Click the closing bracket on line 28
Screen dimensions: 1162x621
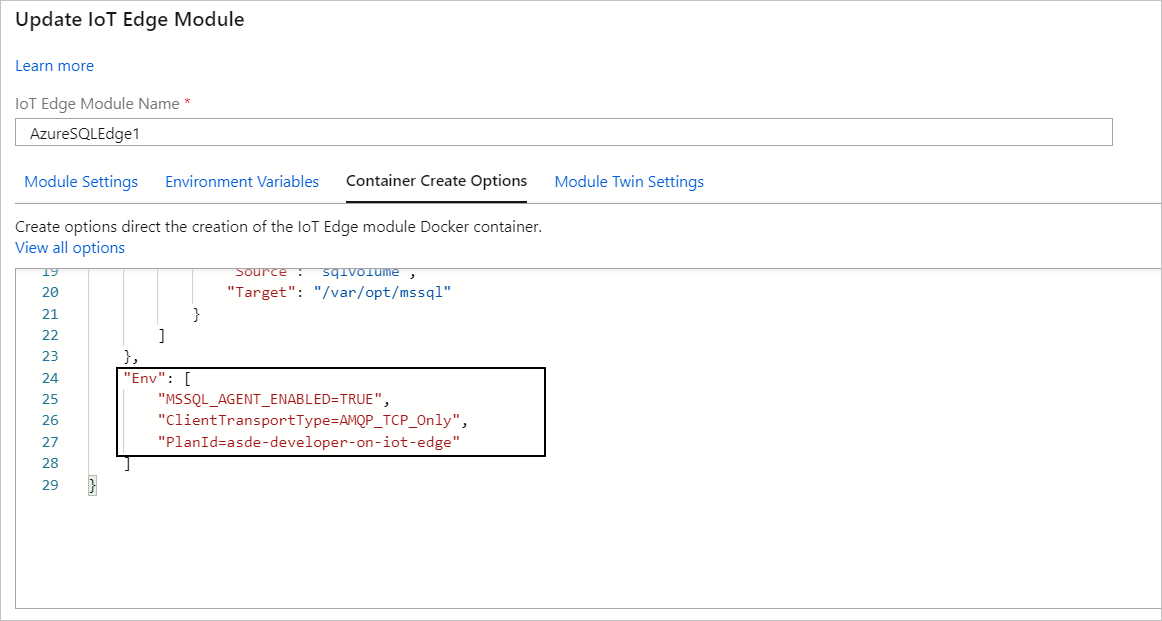pyautogui.click(x=127, y=462)
